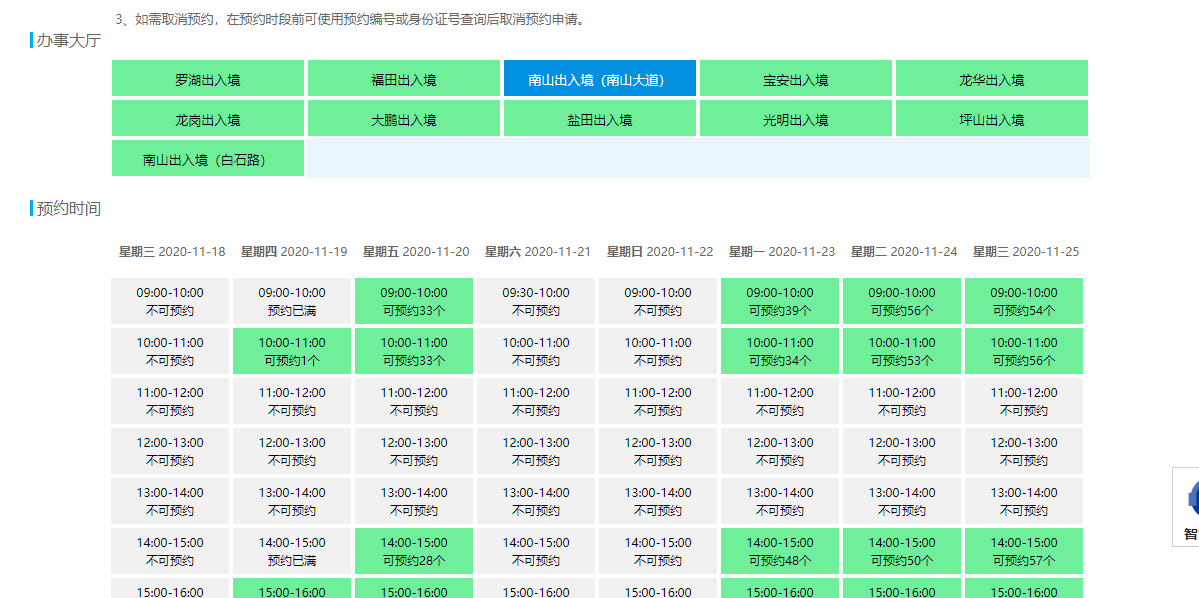Book the 15:00-16:00 slot on 2020-11-19
Viewport: 1199px width, 598px height.
(291, 591)
